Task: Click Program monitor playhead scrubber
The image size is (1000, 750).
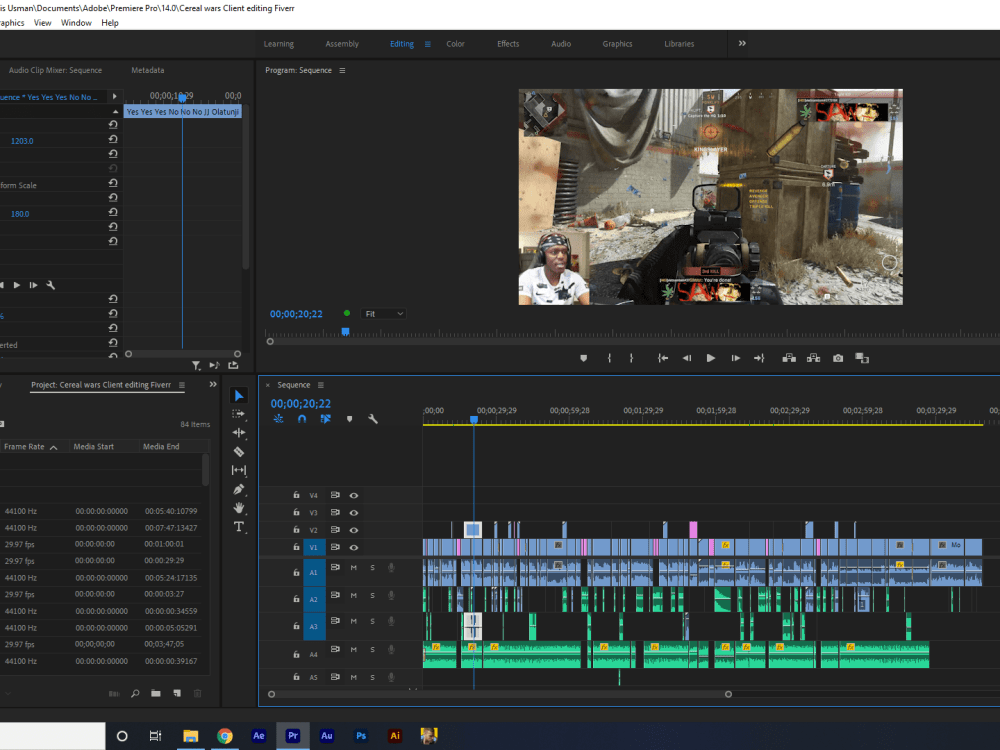Action: (x=345, y=332)
